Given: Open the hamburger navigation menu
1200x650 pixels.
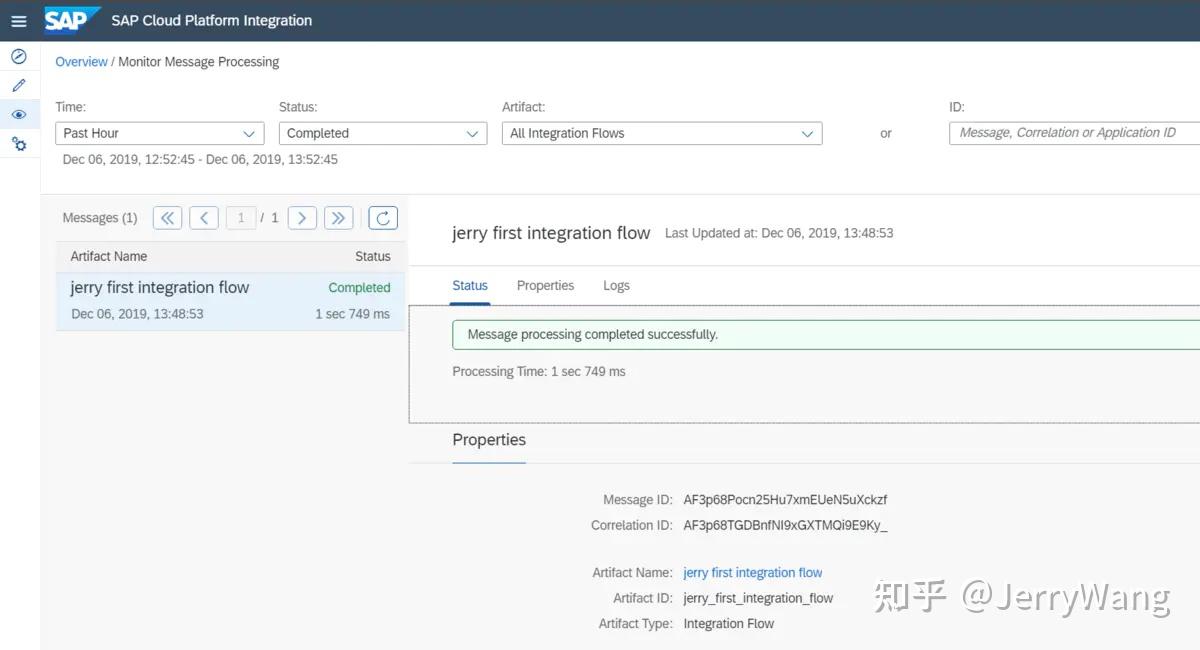Looking at the screenshot, I should [x=18, y=20].
